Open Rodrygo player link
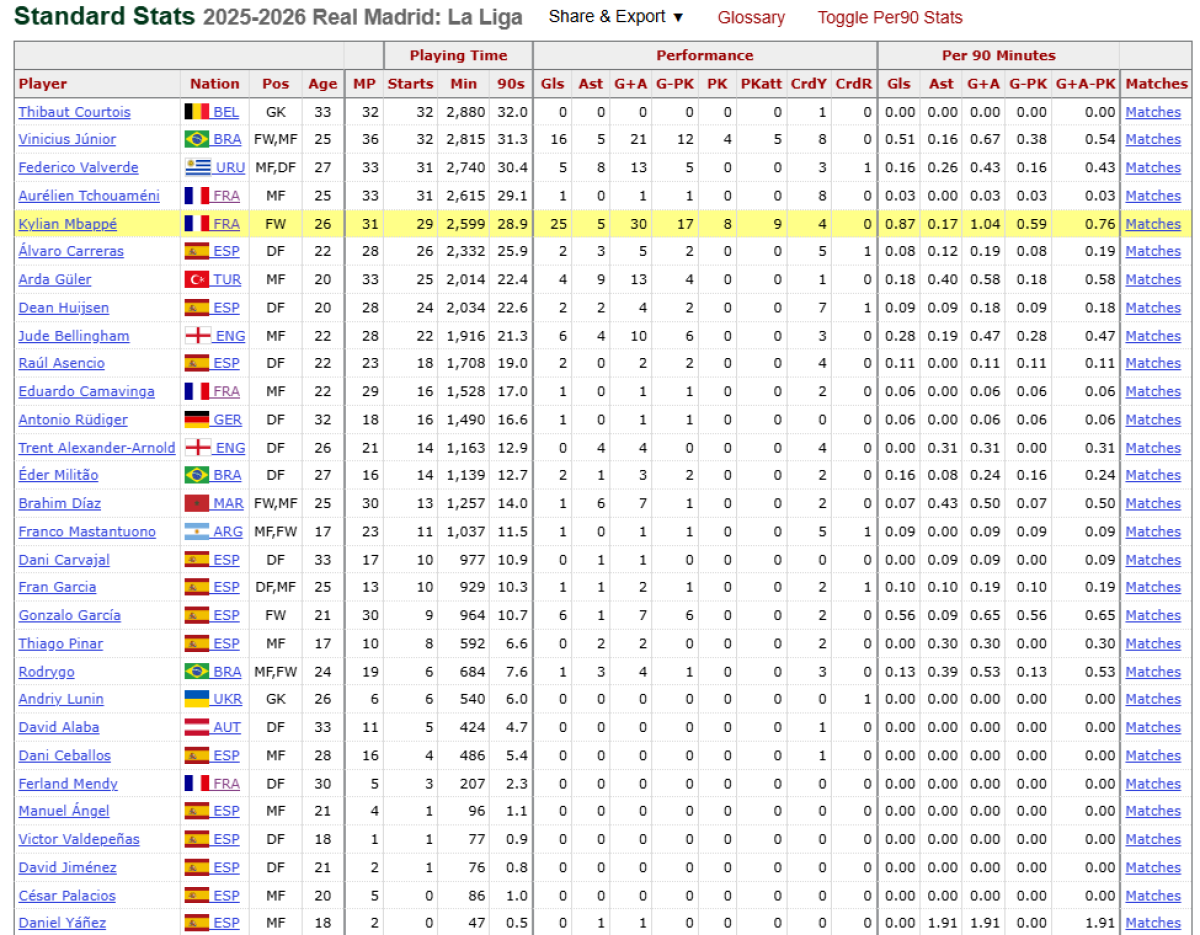Viewport: 1200px width, 935px height. (46, 672)
